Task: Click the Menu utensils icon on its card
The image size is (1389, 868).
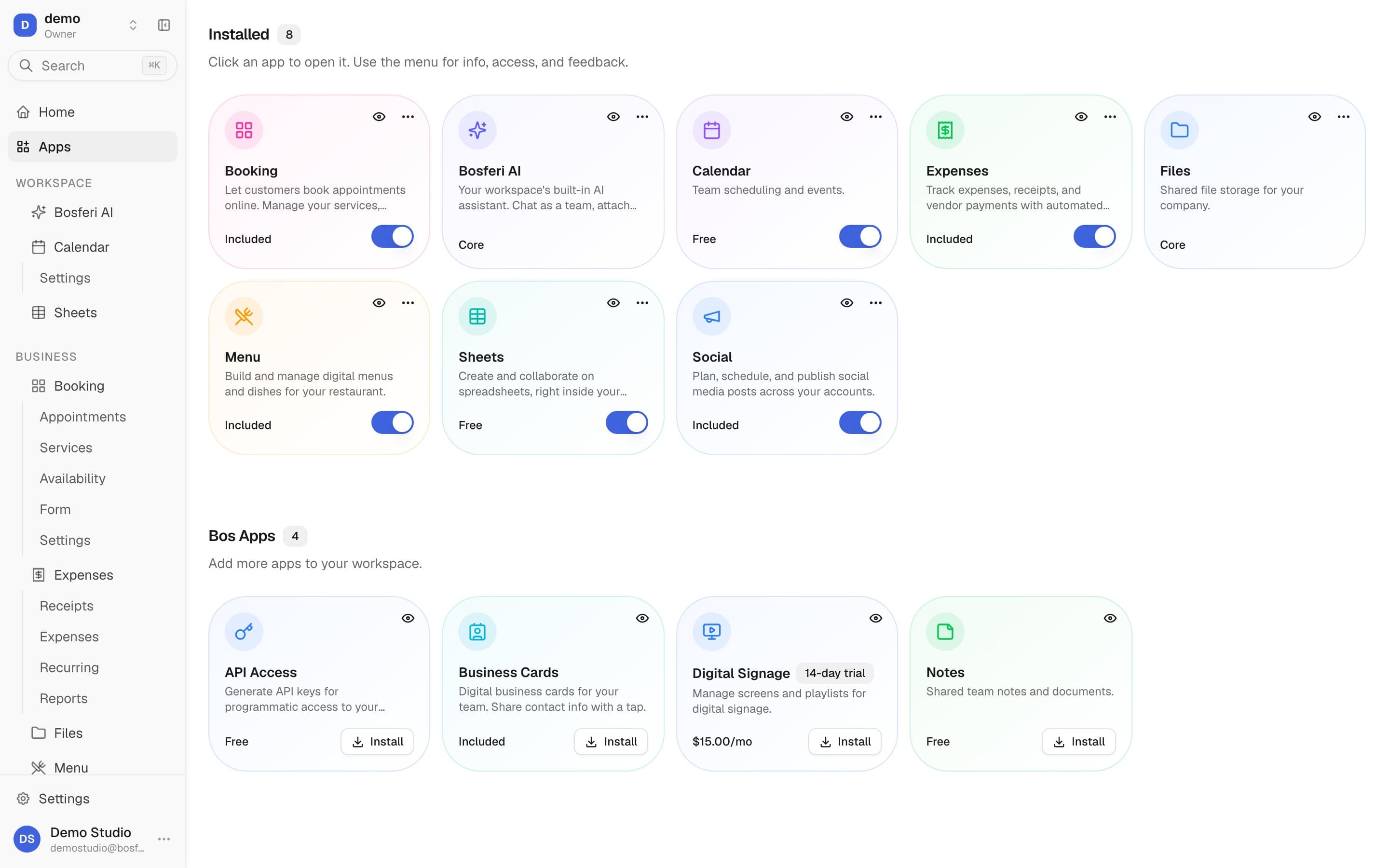Action: tap(244, 316)
